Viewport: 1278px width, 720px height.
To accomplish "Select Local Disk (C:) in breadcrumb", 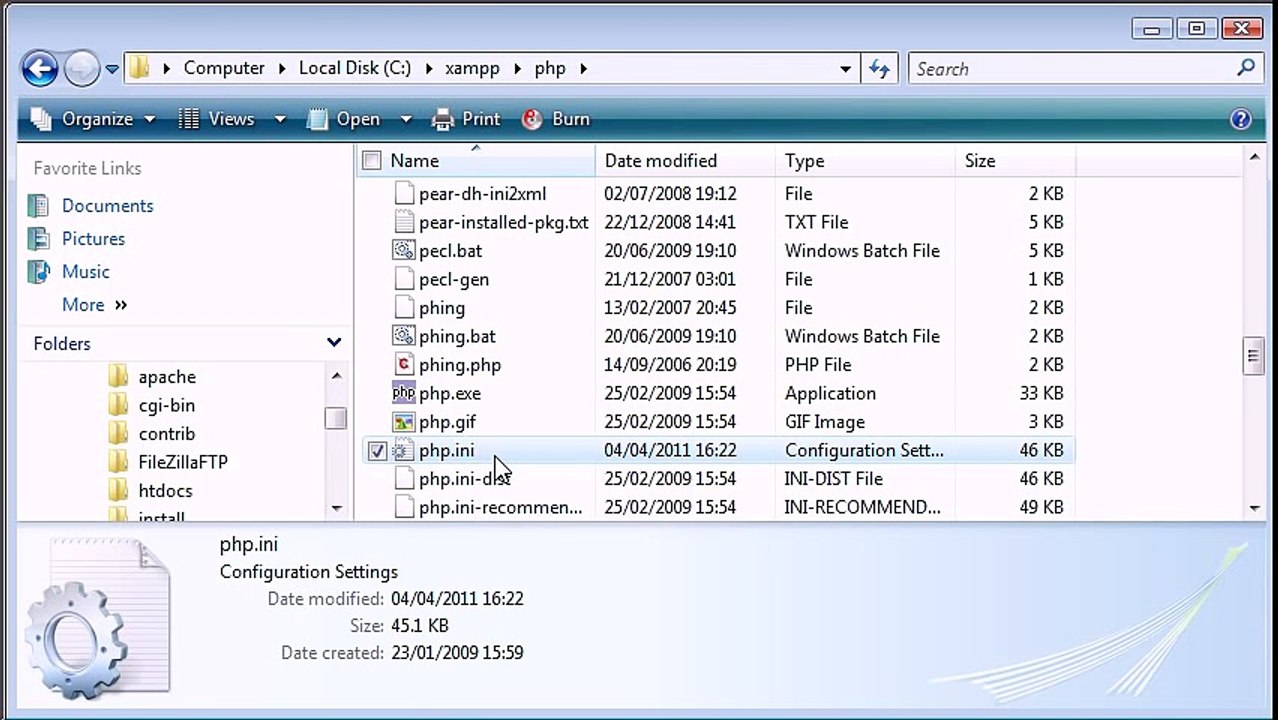I will [355, 68].
